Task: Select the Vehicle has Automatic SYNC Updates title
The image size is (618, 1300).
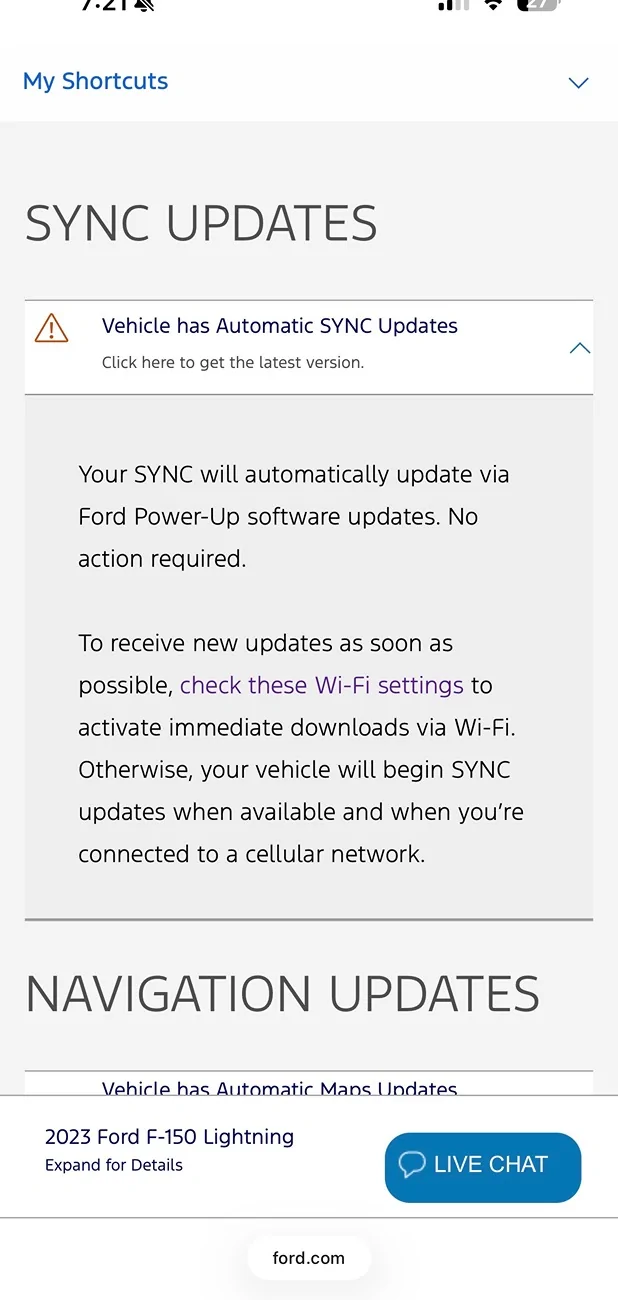Action: pyautogui.click(x=279, y=326)
